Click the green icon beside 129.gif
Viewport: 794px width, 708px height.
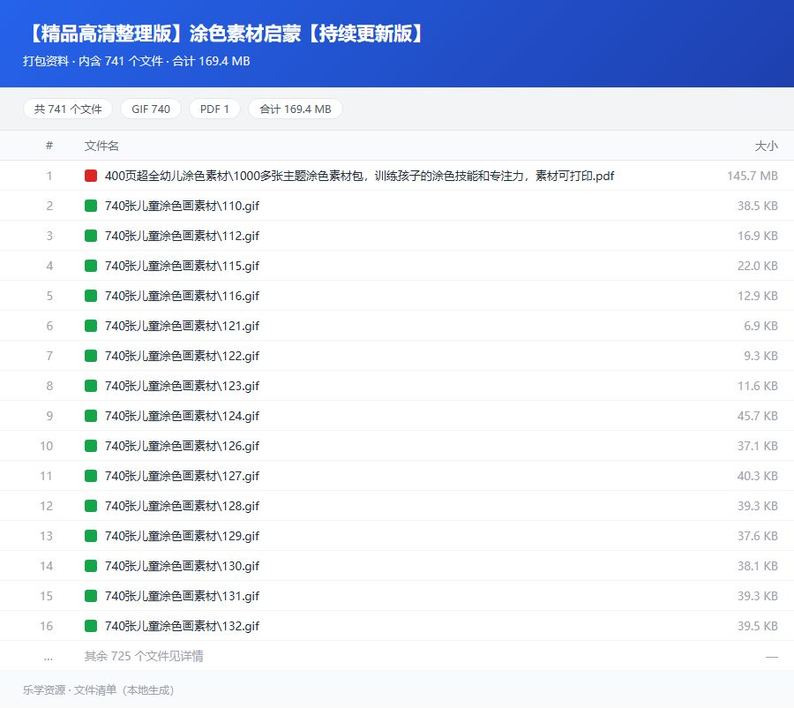[91, 536]
